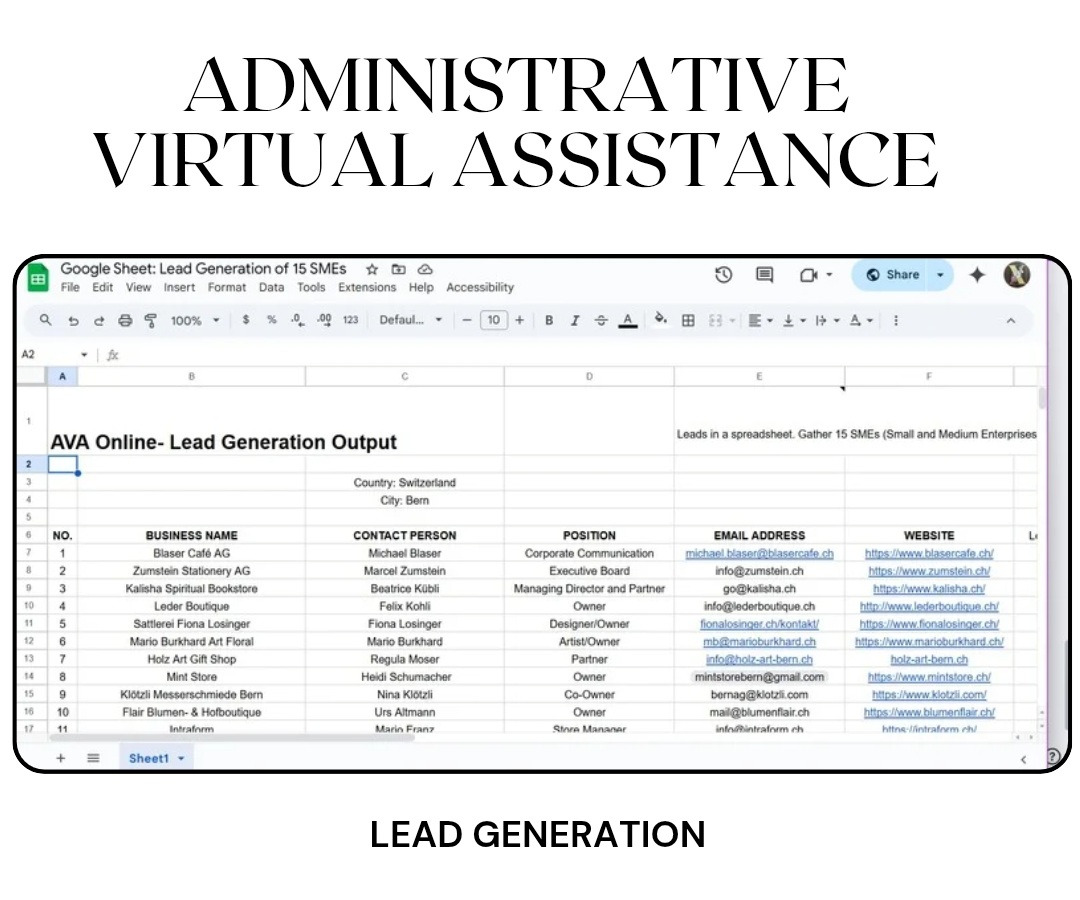Screen dimensions: 1080x900
Task: Open the zoom 100% dropdown
Action: pyautogui.click(x=194, y=321)
